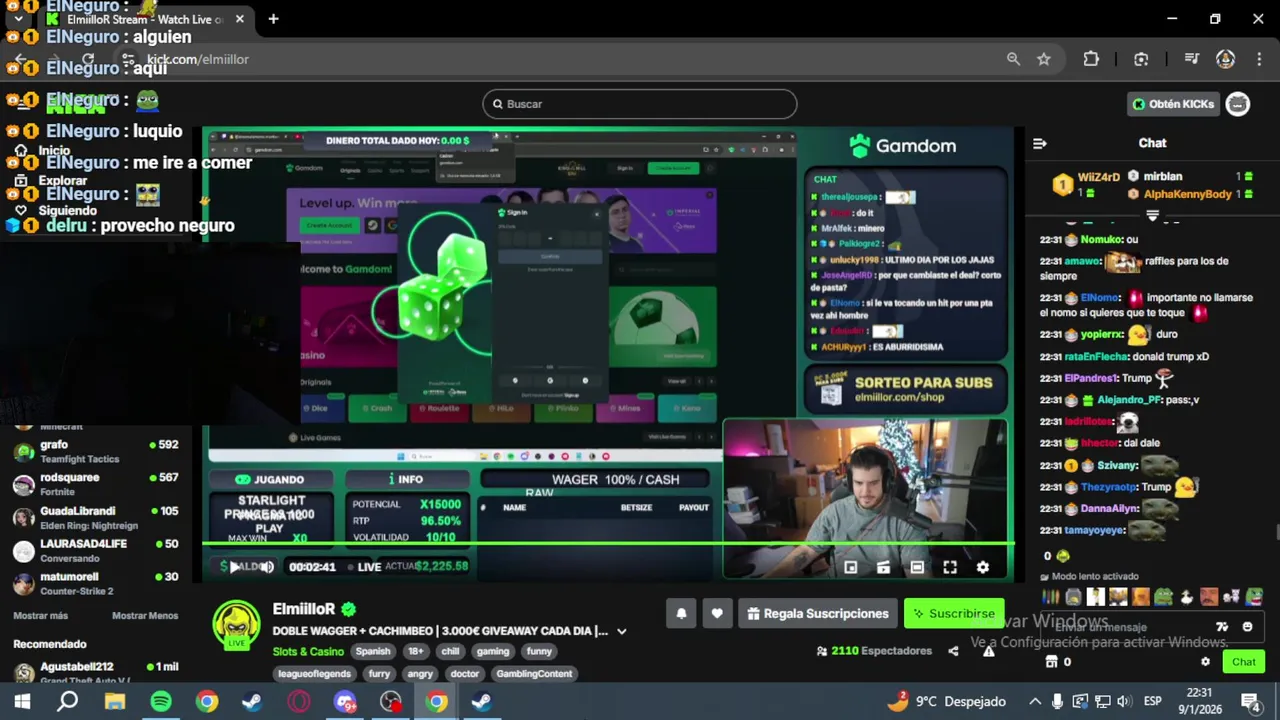Open Spotify from the taskbar
The image size is (1280, 720).
160,701
